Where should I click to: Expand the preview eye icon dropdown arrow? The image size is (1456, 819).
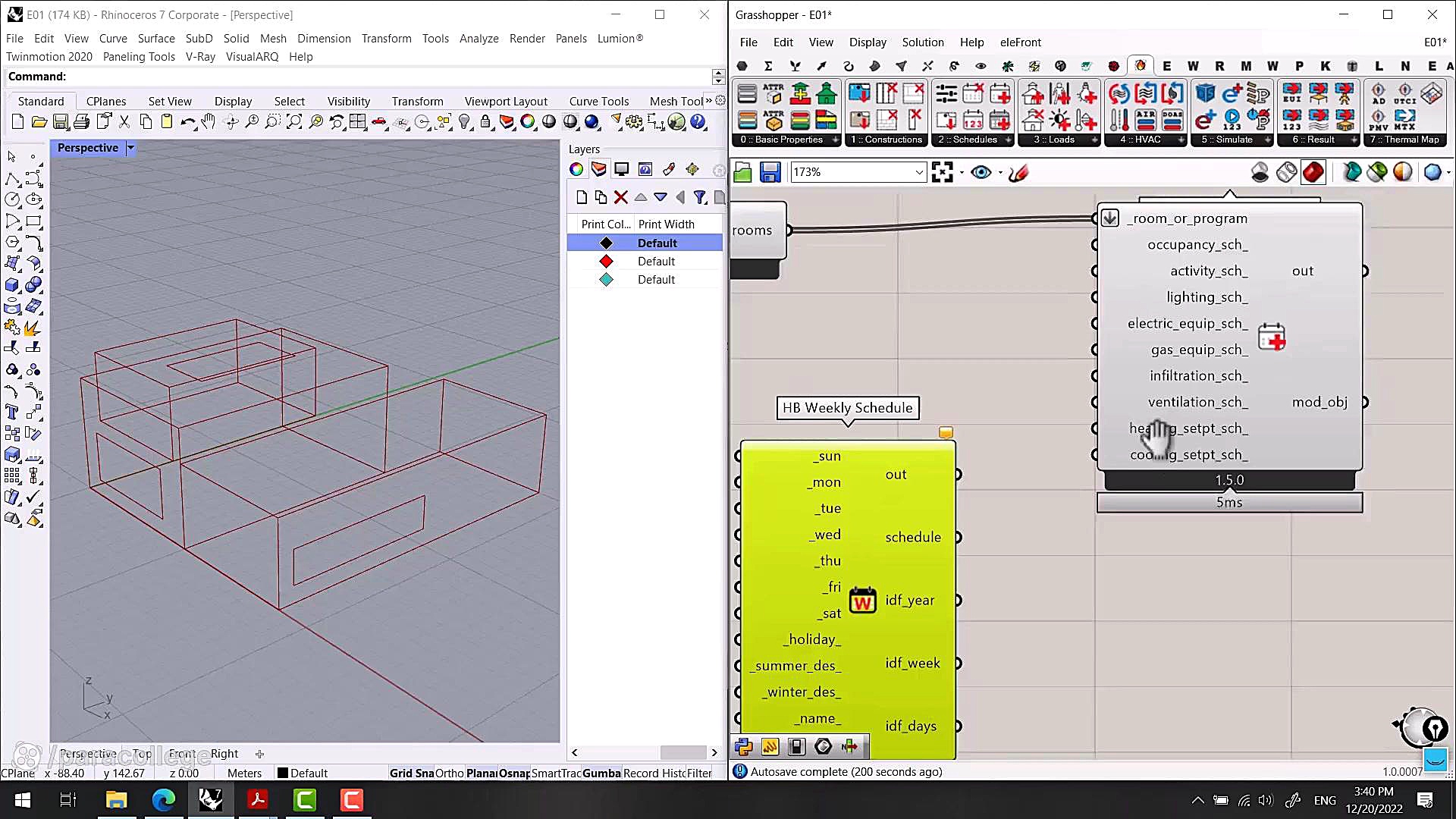coord(1000,173)
